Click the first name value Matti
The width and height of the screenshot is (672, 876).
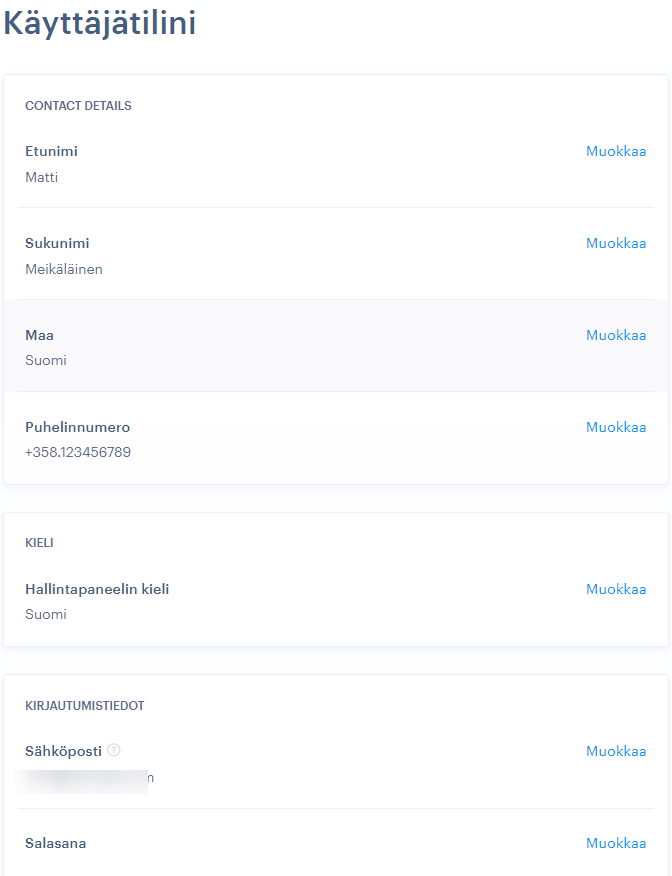point(42,178)
